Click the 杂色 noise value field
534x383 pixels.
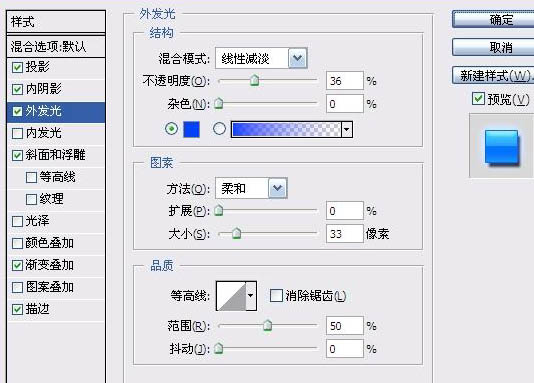(345, 103)
